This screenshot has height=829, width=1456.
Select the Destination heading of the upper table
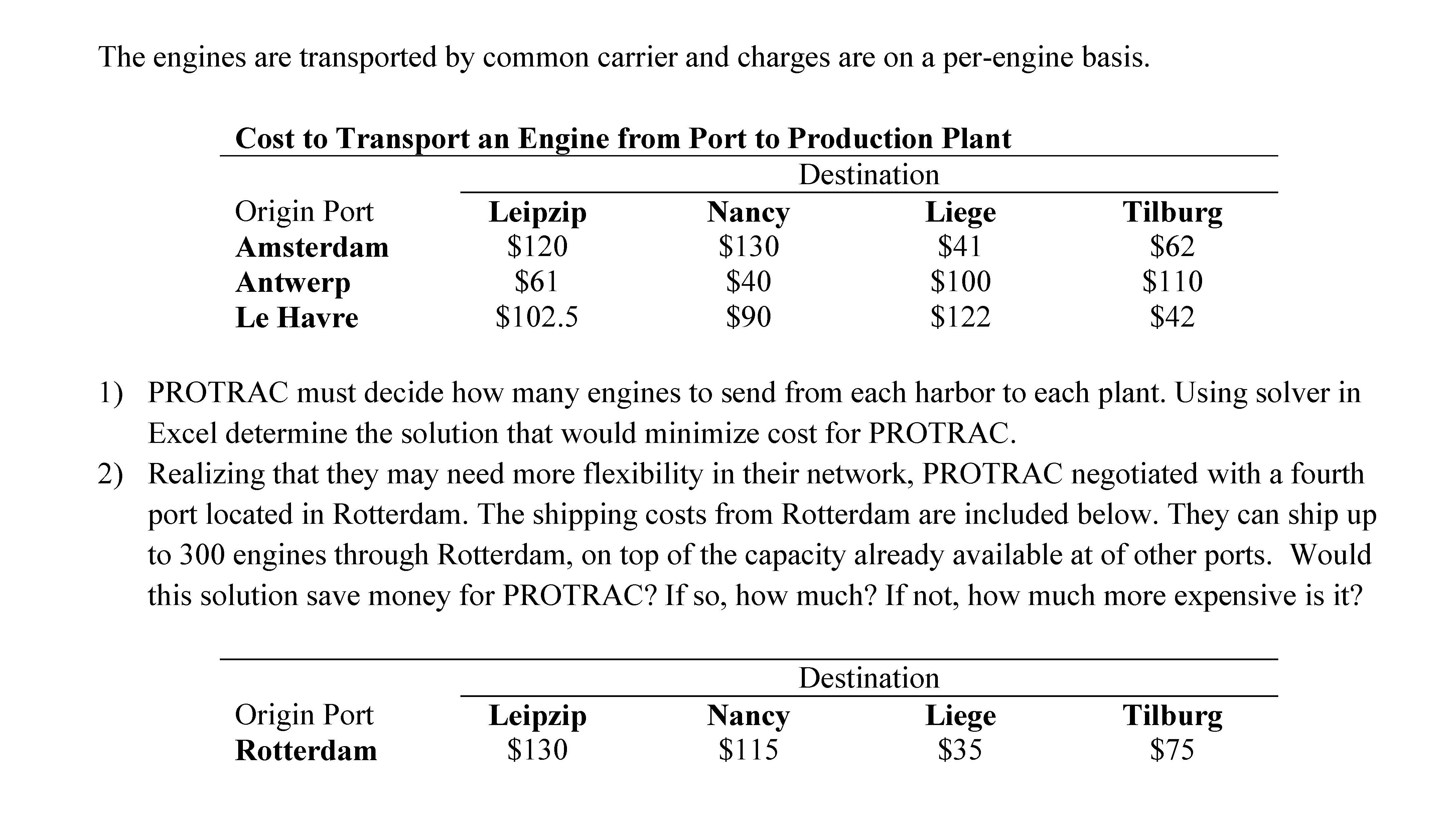coord(869,175)
